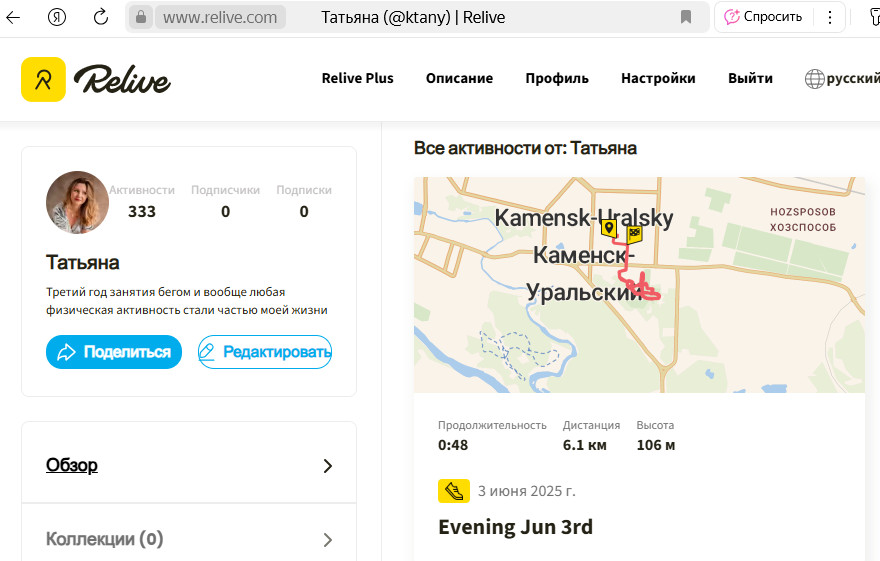Expand the Обзор section chevron

(x=328, y=466)
